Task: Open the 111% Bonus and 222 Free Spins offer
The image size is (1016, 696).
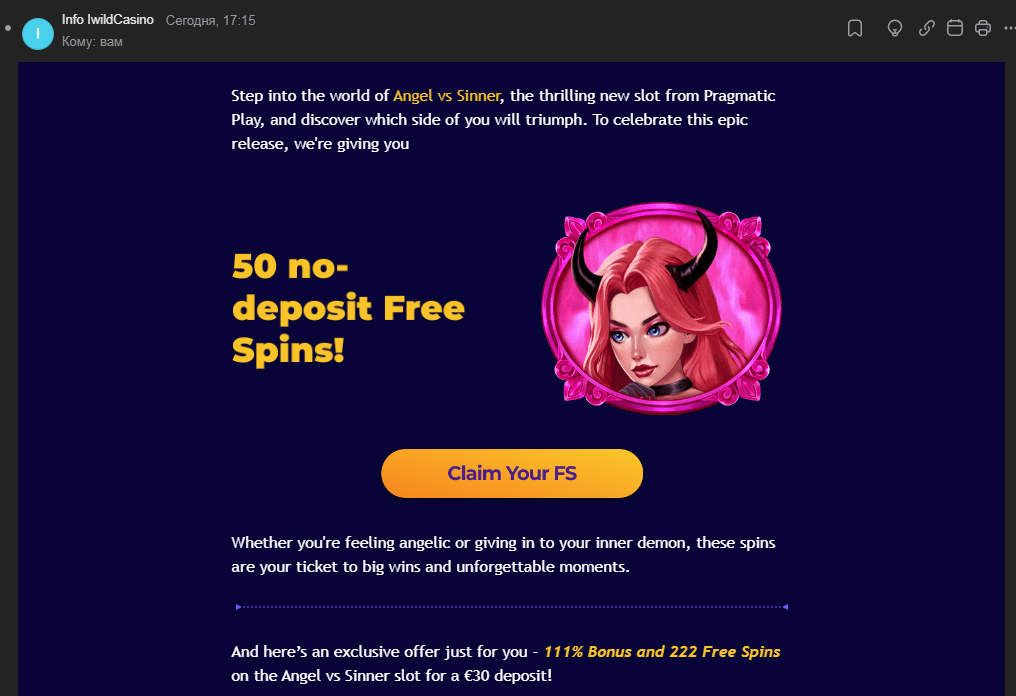Action: click(662, 651)
